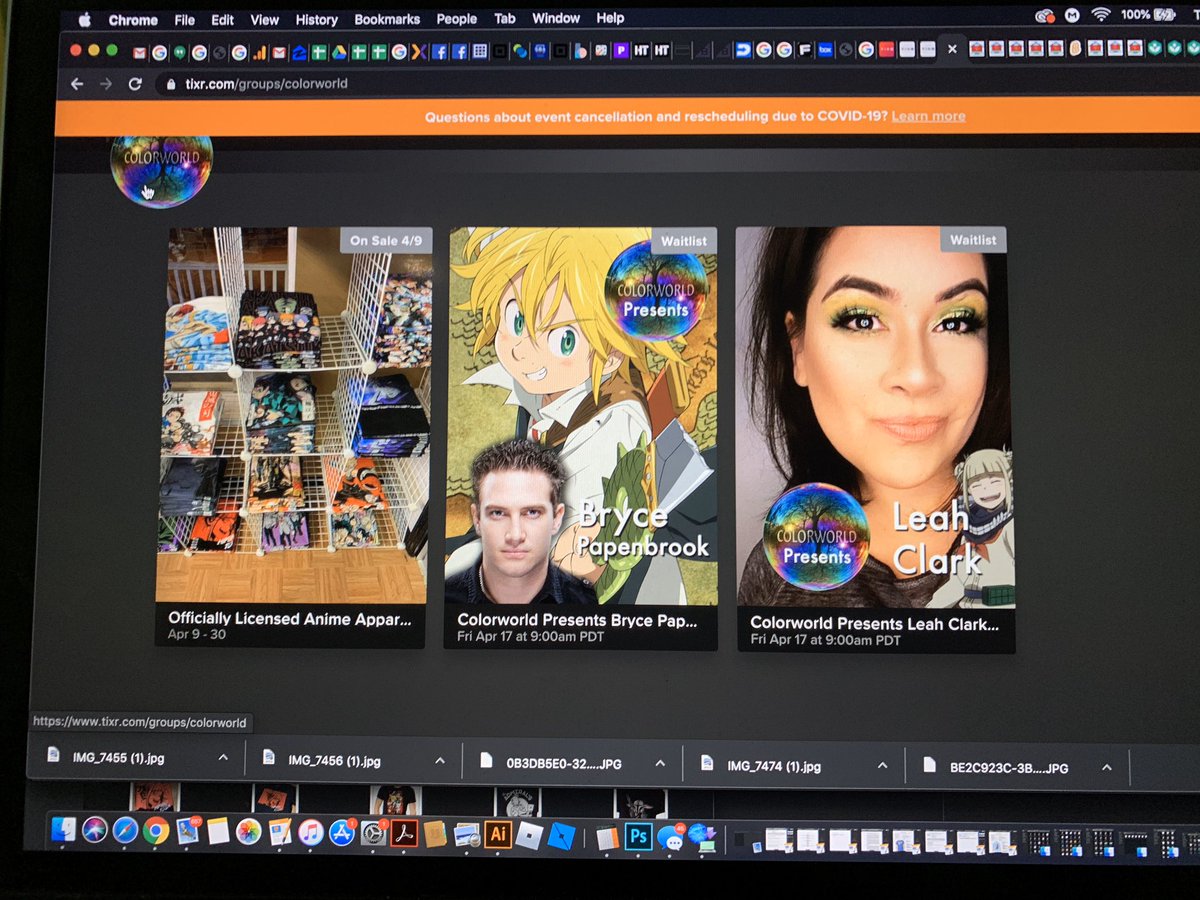1200x900 pixels.
Task: Click title 'Colorworld Presents Bryce Pap...'
Action: pos(577,620)
